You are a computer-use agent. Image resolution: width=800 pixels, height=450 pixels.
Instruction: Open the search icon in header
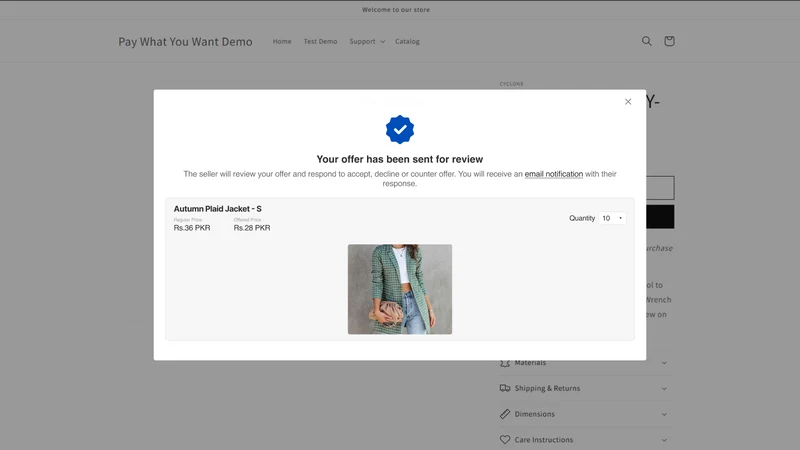point(646,41)
